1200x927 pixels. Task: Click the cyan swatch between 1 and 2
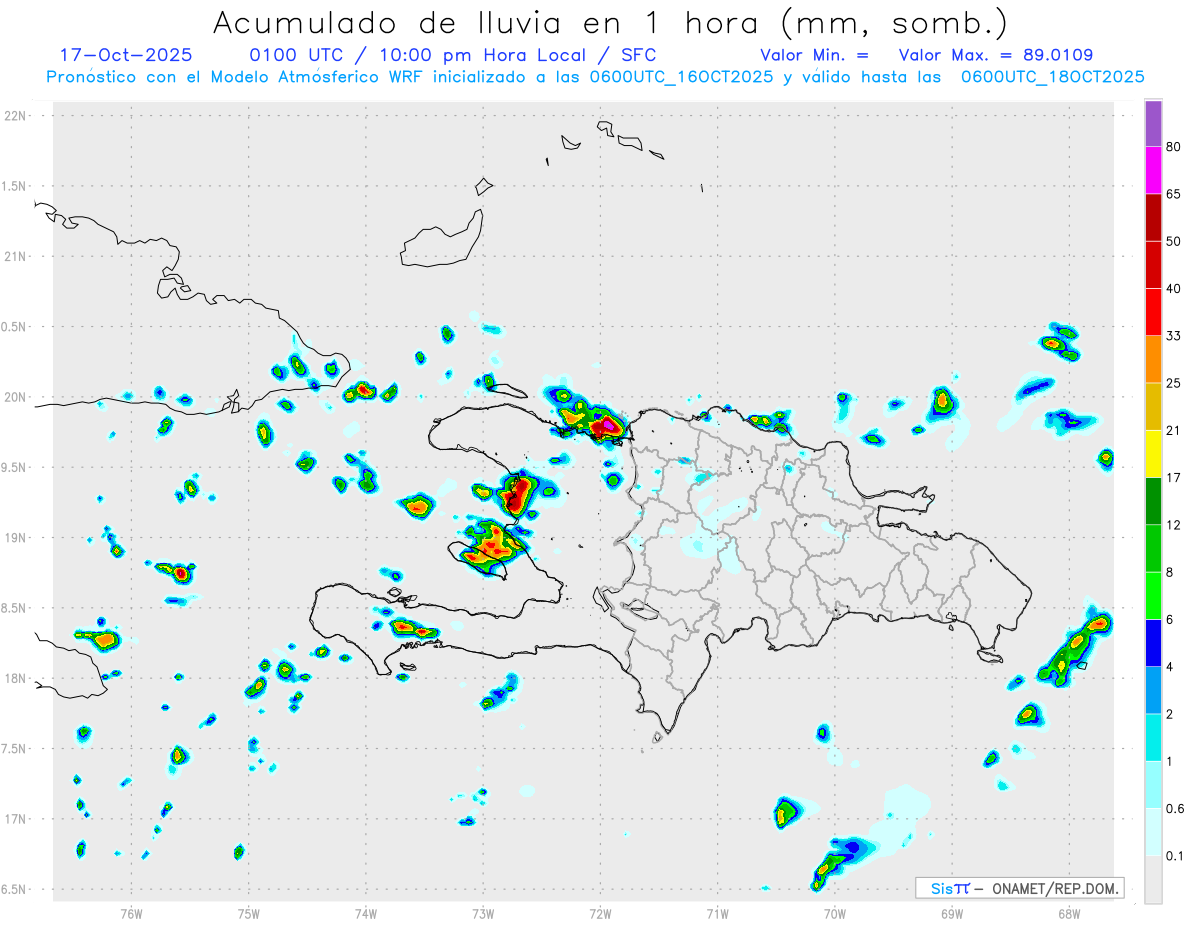(1153, 738)
